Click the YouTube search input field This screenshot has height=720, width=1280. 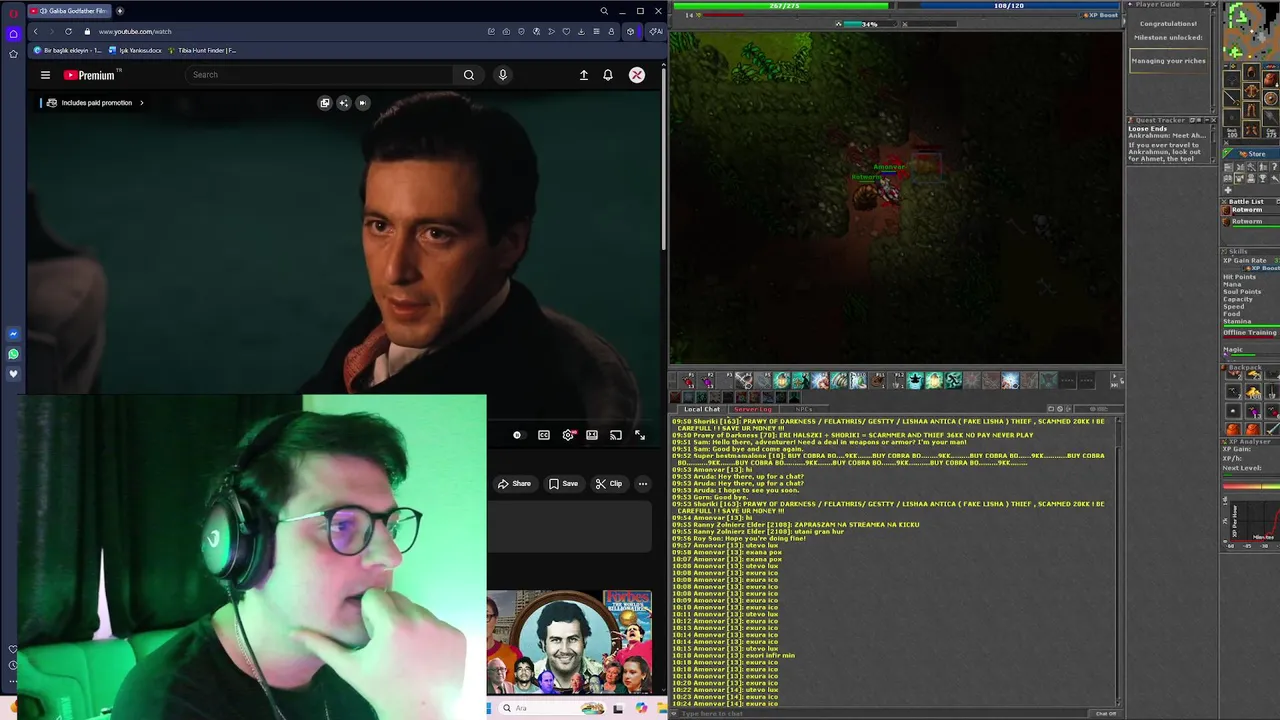(320, 75)
